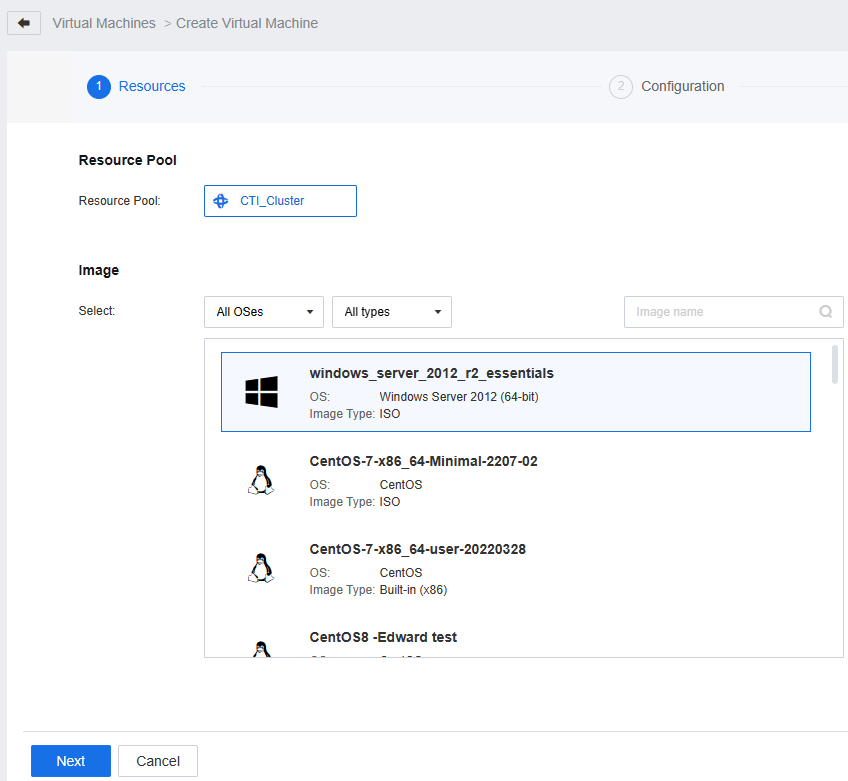Click the CentOS8 Edward test penguin icon
The image size is (848, 781).
coord(260,649)
